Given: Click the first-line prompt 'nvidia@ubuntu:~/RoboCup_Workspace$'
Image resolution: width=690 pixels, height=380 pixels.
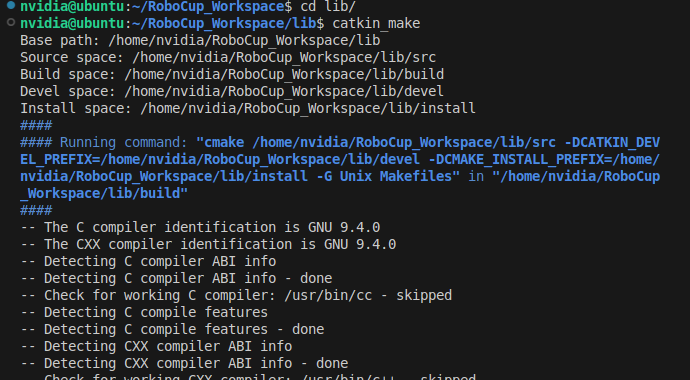Looking at the screenshot, I should tap(156, 6).
